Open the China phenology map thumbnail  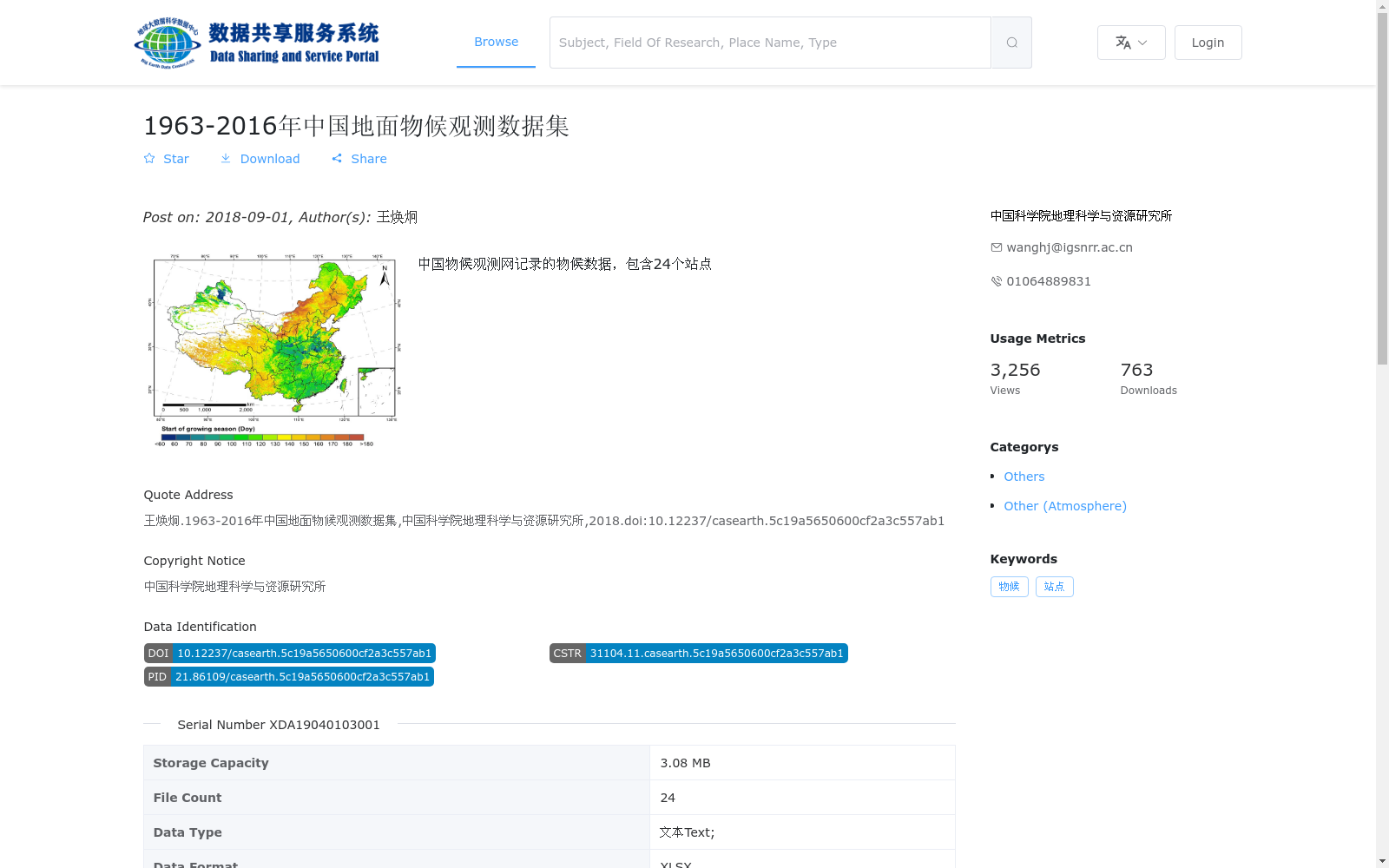click(275, 351)
